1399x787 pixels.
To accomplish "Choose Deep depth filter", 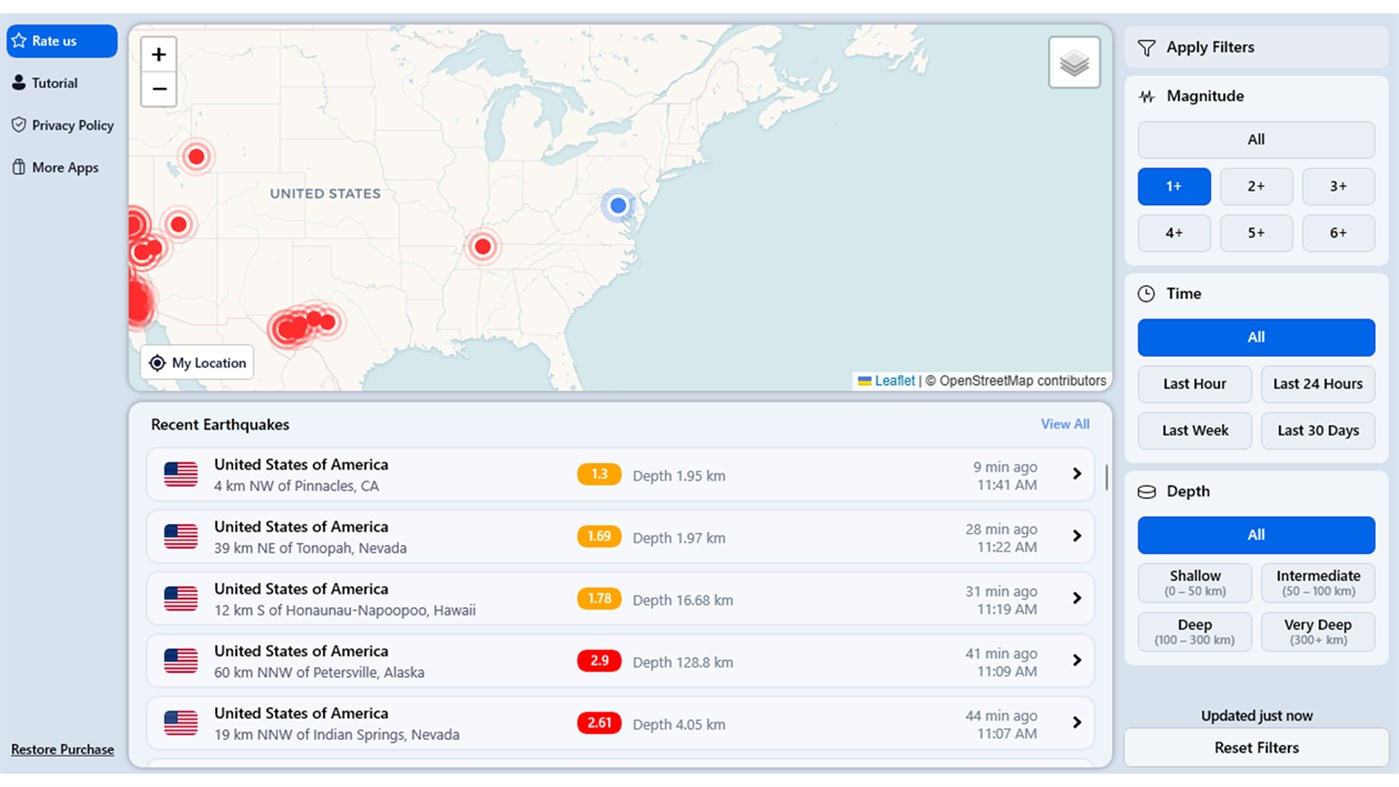I will point(1195,632).
